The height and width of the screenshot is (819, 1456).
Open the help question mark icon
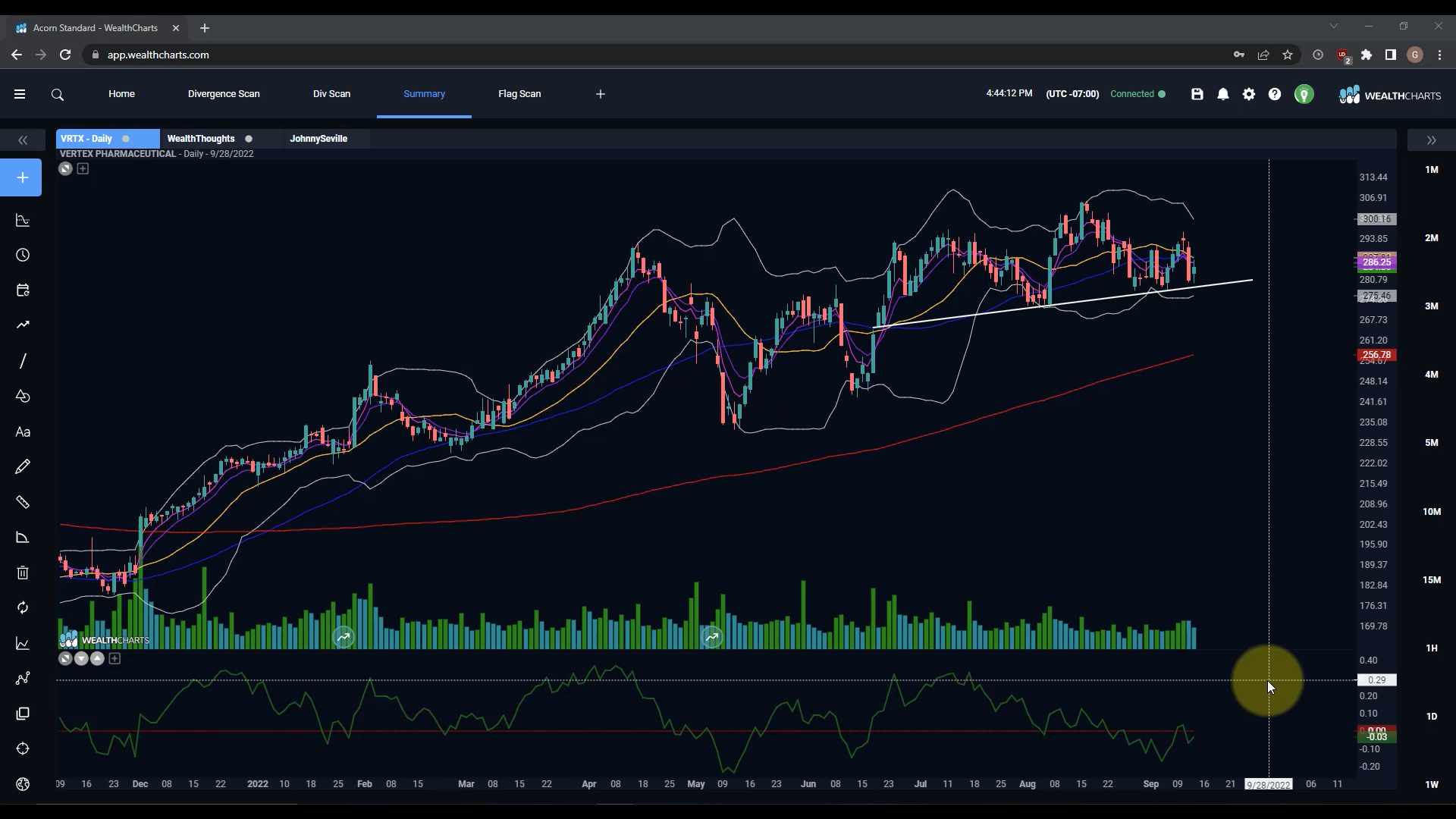pyautogui.click(x=1275, y=94)
